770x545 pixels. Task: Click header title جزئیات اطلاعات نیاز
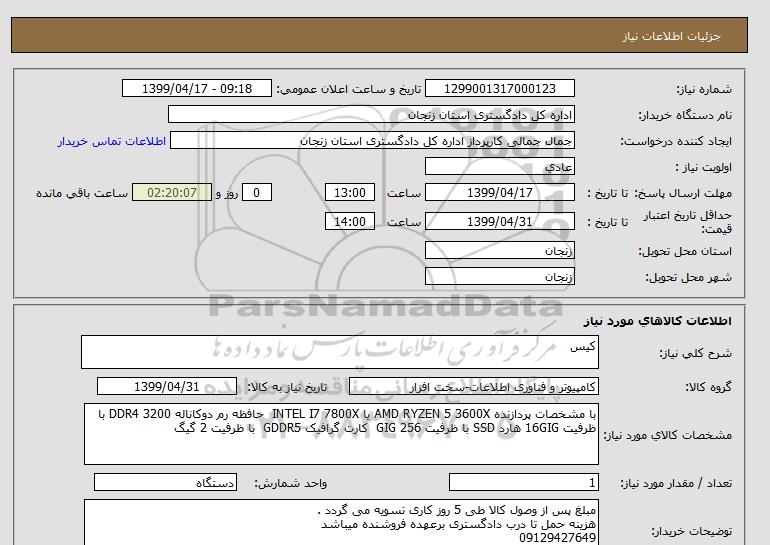[x=671, y=37]
